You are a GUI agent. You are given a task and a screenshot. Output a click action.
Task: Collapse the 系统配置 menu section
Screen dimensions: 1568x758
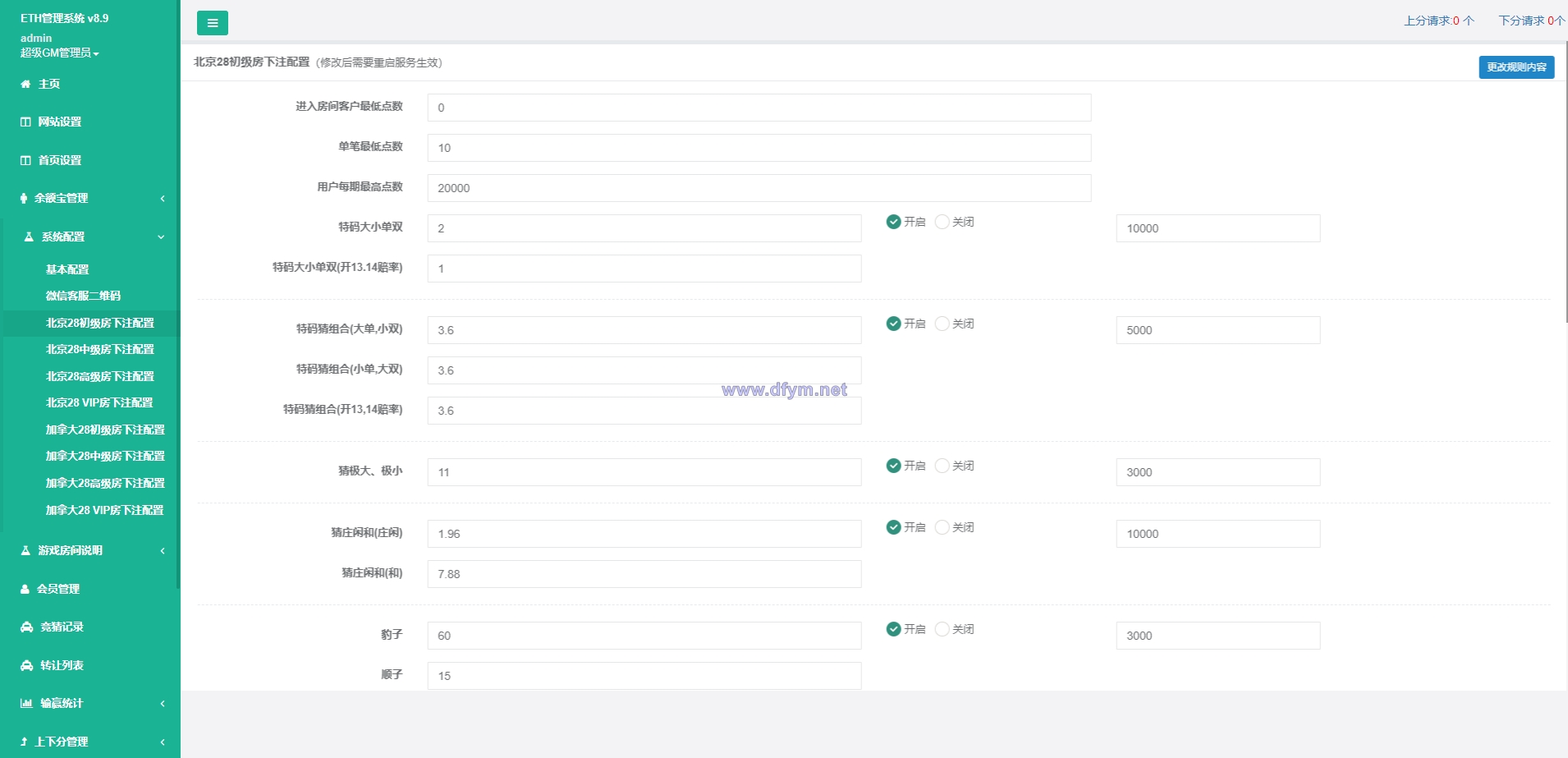coord(89,237)
